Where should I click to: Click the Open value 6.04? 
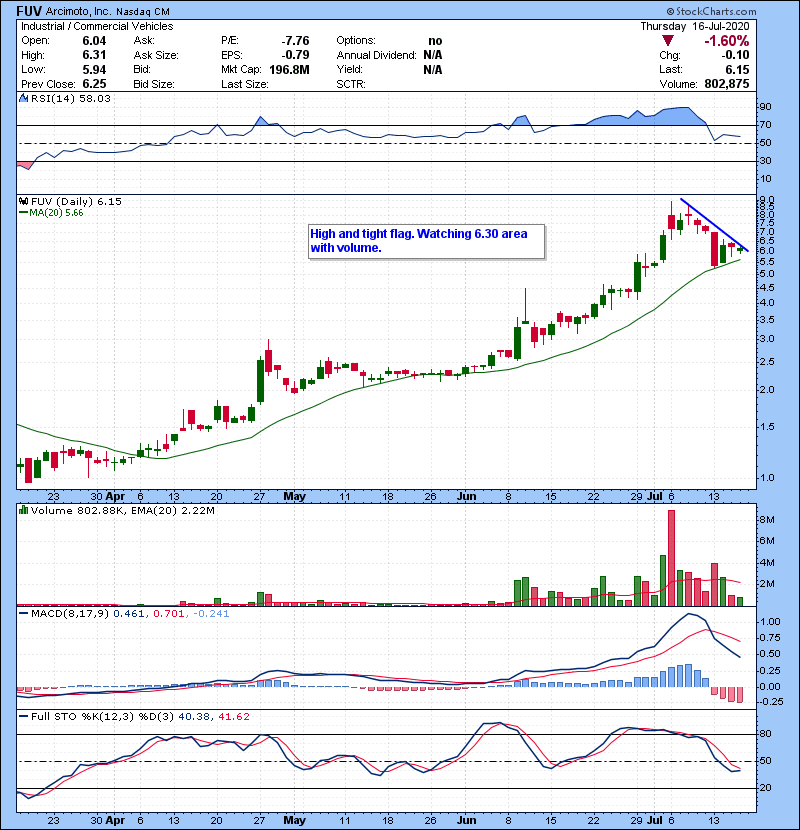point(94,41)
